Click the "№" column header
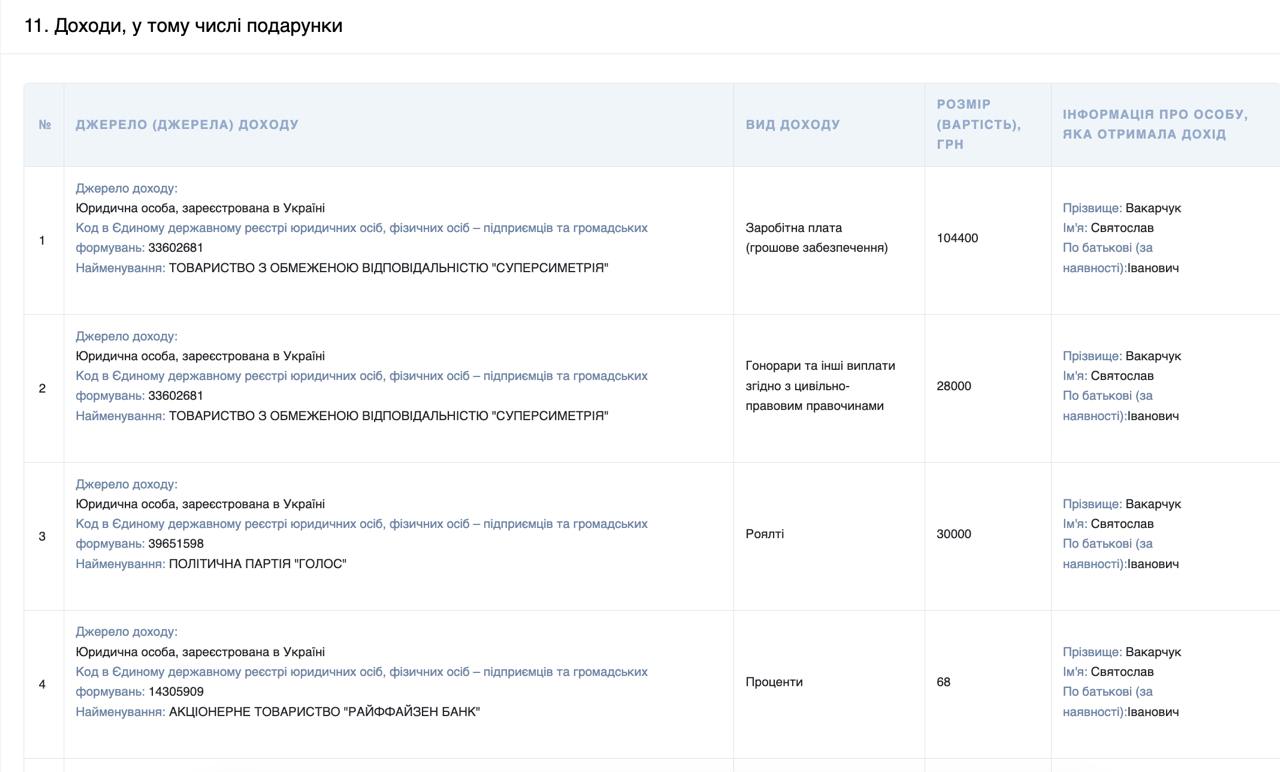Viewport: 1280px width, 772px height. (42, 124)
